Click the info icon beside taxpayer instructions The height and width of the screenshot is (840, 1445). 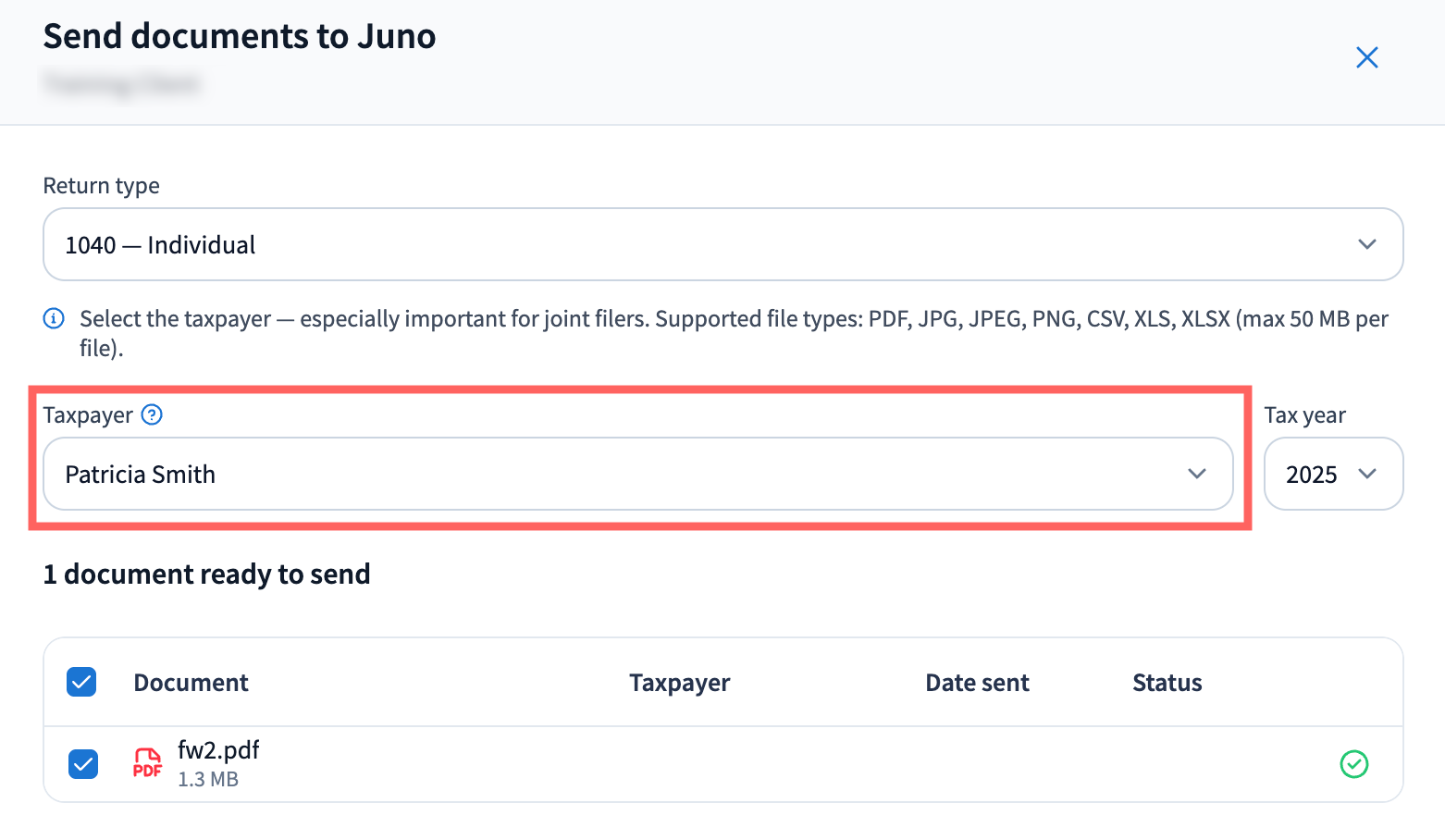pos(54,319)
